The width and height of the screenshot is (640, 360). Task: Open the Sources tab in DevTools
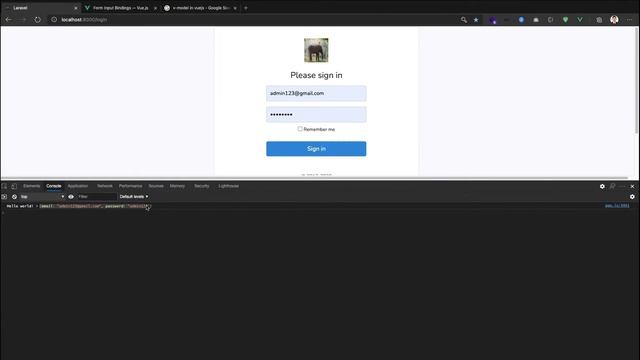(156, 186)
